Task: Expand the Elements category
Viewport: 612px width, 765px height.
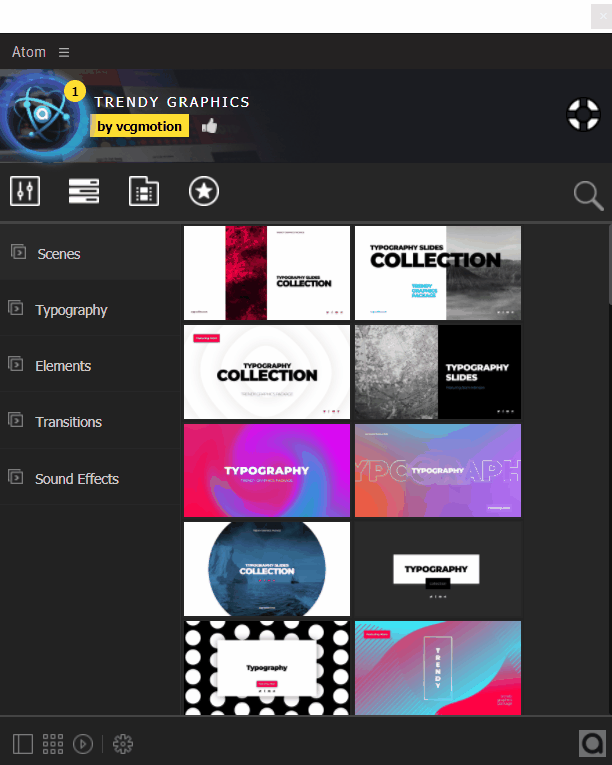Action: 62,366
